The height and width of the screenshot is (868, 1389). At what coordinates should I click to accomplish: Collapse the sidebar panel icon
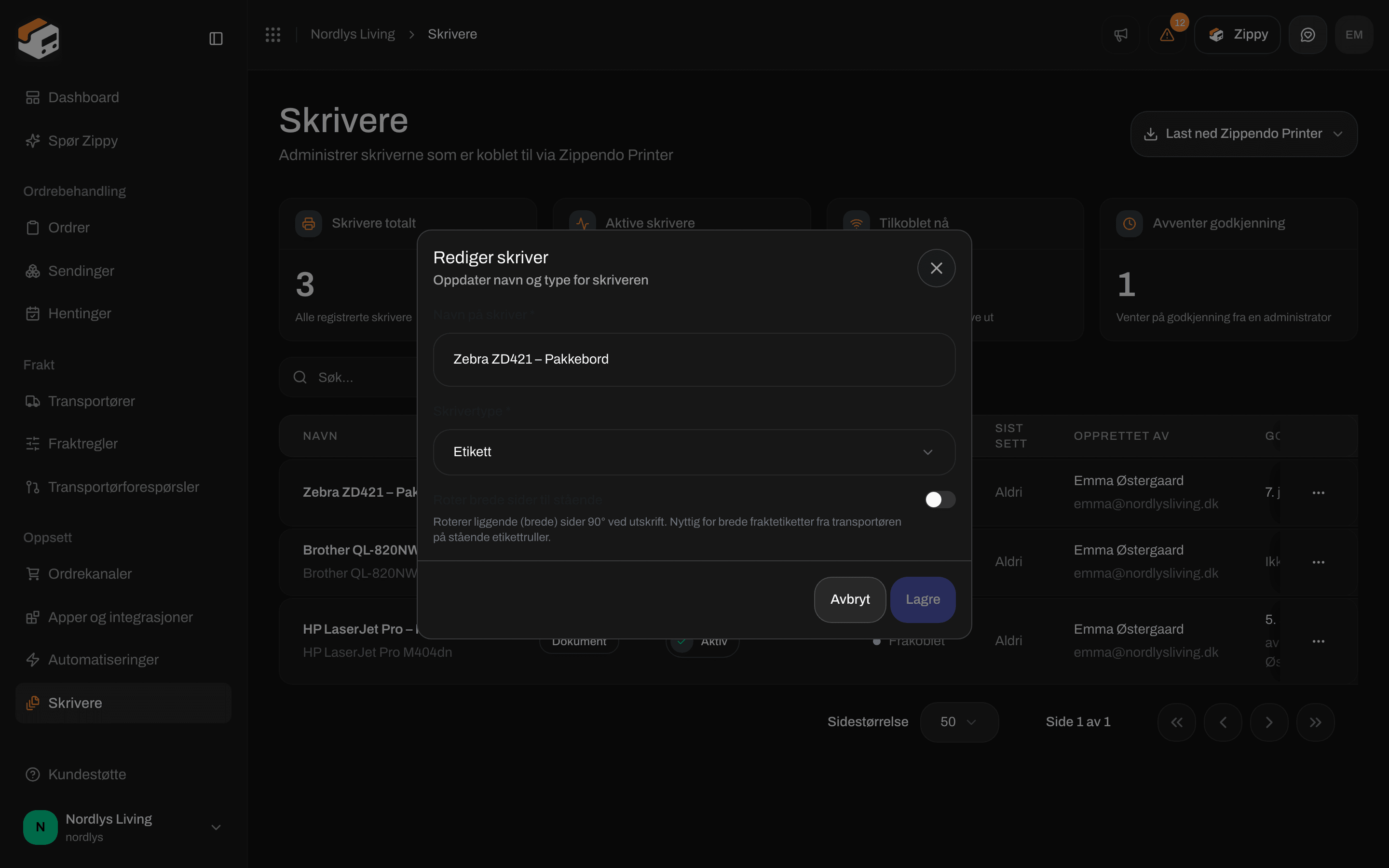[216, 39]
